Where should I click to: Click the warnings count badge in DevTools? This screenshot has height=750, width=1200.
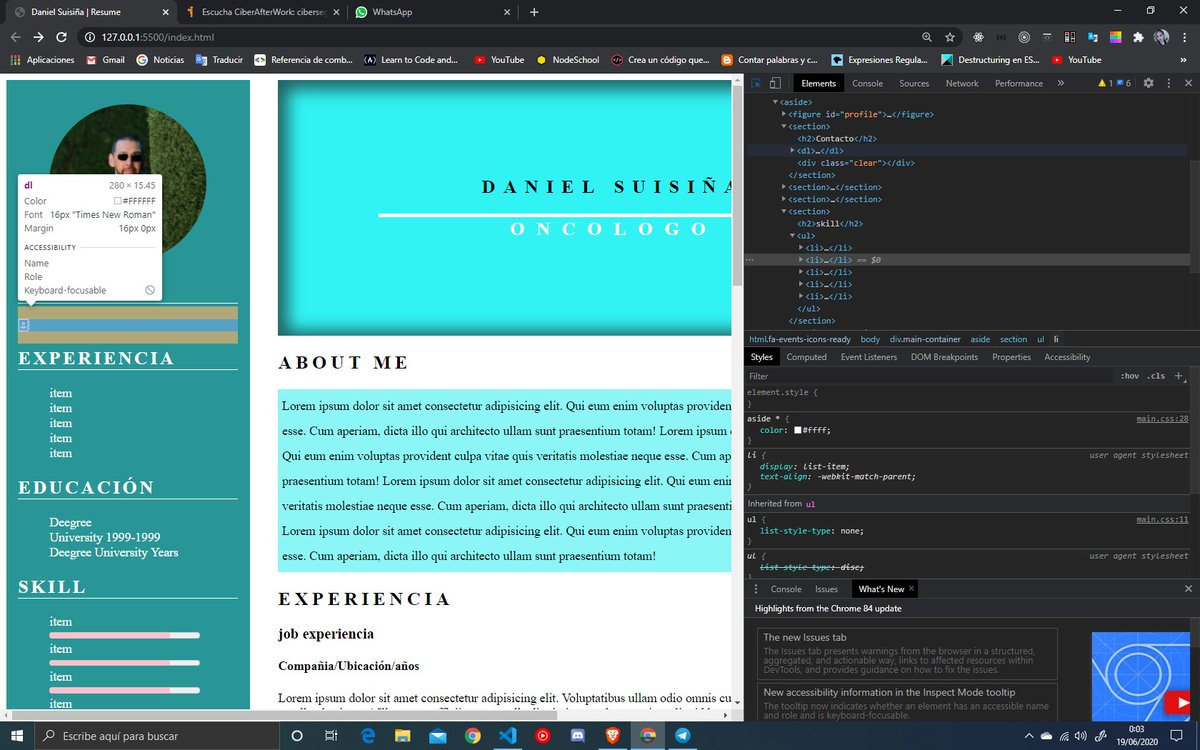click(x=1103, y=83)
